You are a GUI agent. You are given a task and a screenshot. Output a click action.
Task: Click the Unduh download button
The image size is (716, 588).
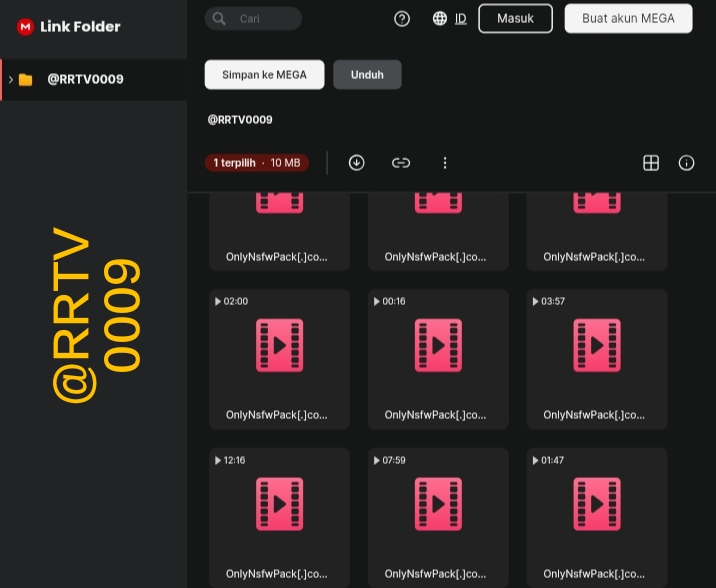[x=367, y=75]
